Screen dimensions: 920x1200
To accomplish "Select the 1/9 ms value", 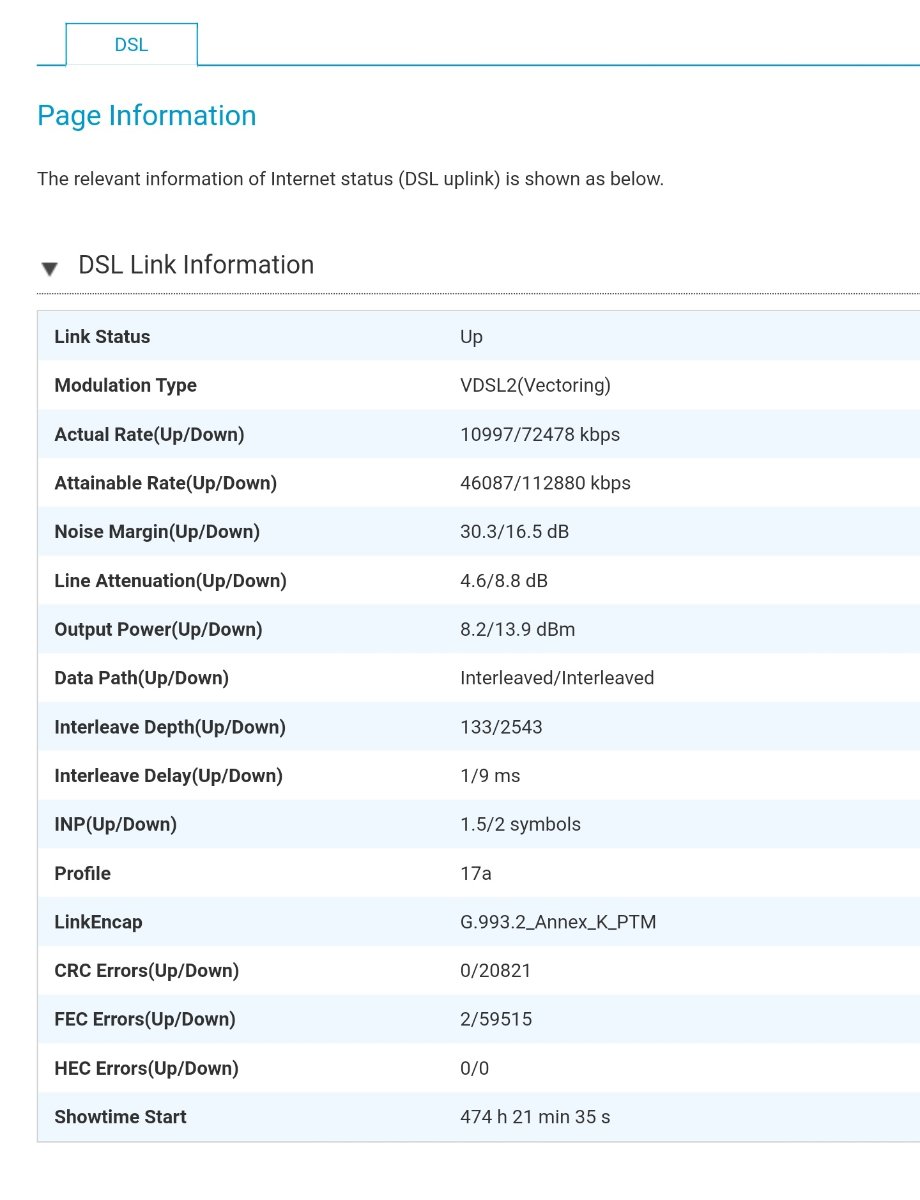I will (x=490, y=776).
